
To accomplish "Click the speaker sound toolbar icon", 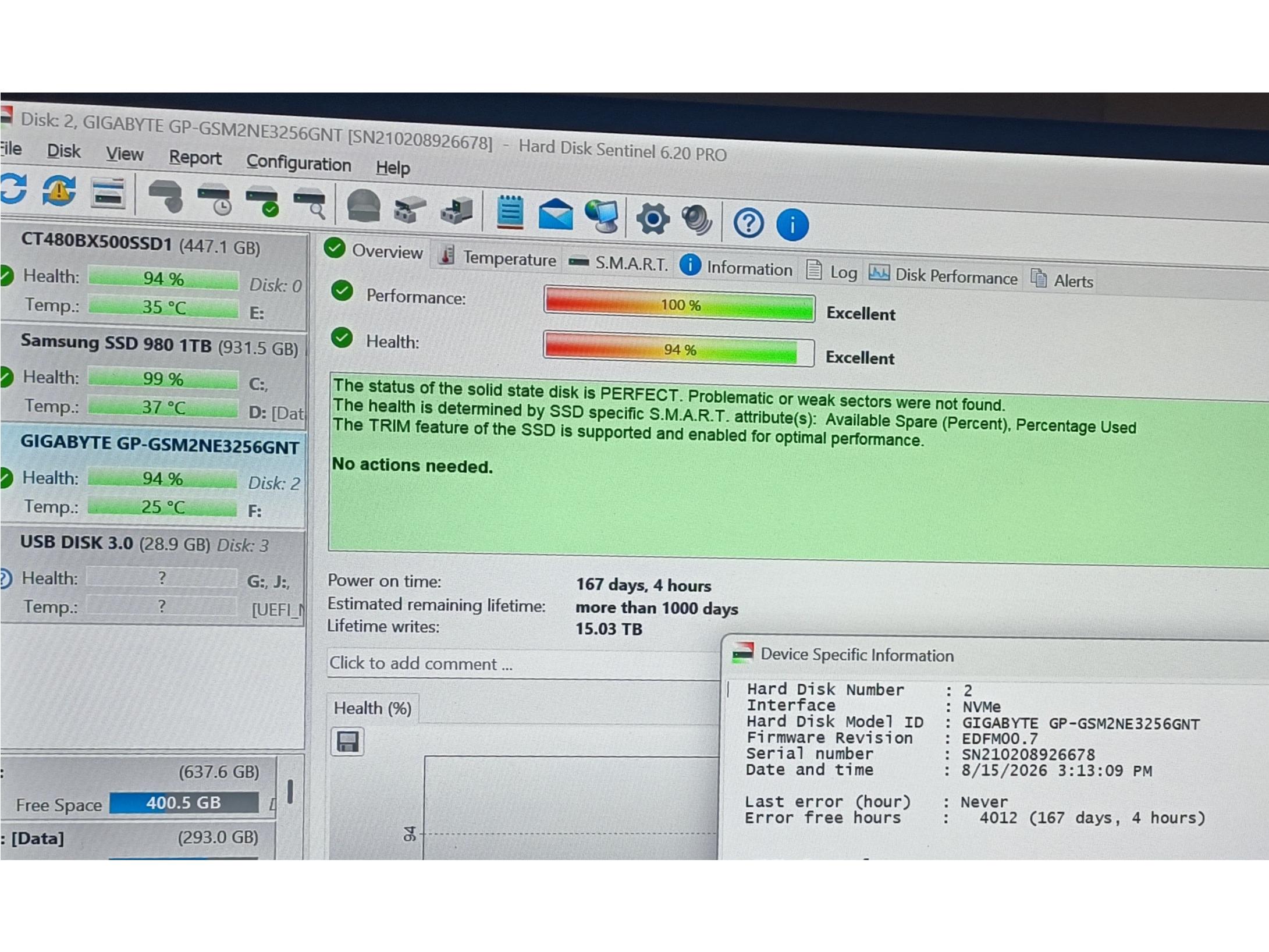I will pos(696,221).
